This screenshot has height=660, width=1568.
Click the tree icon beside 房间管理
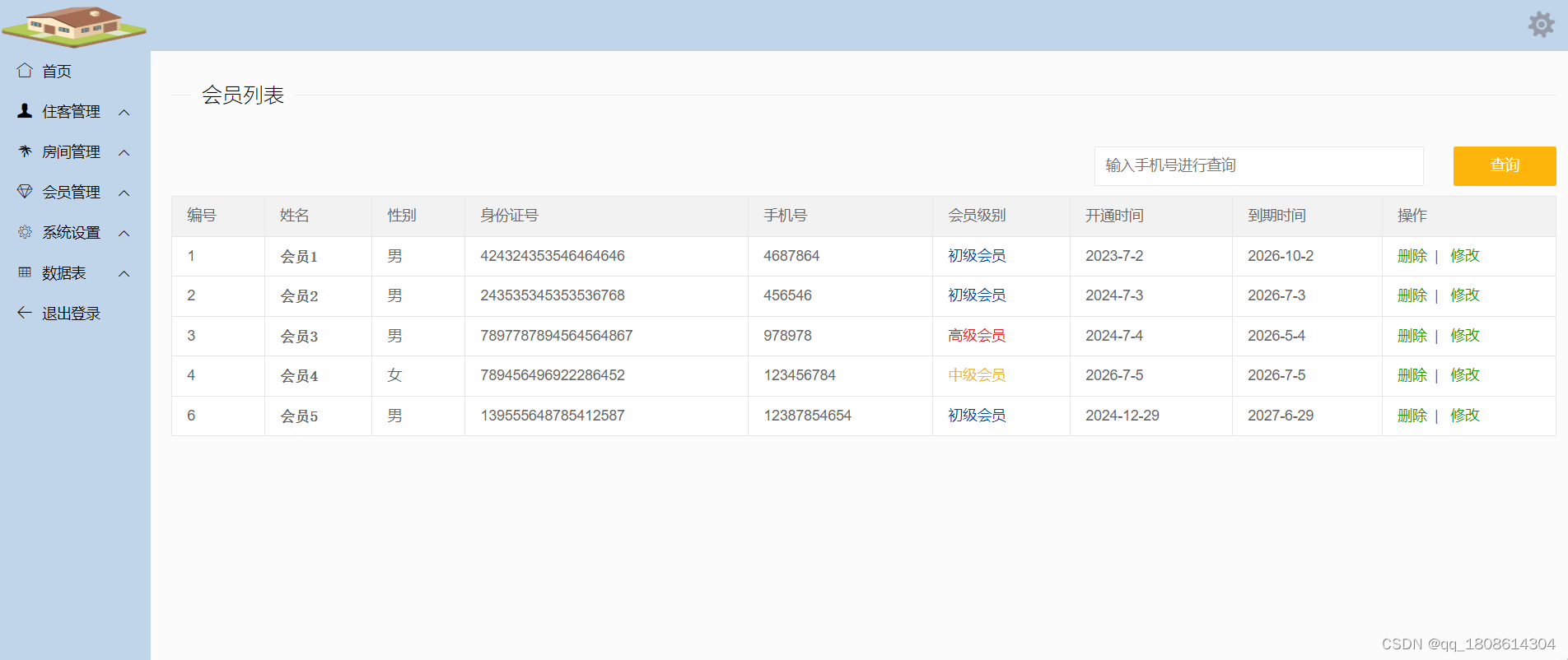coord(25,151)
